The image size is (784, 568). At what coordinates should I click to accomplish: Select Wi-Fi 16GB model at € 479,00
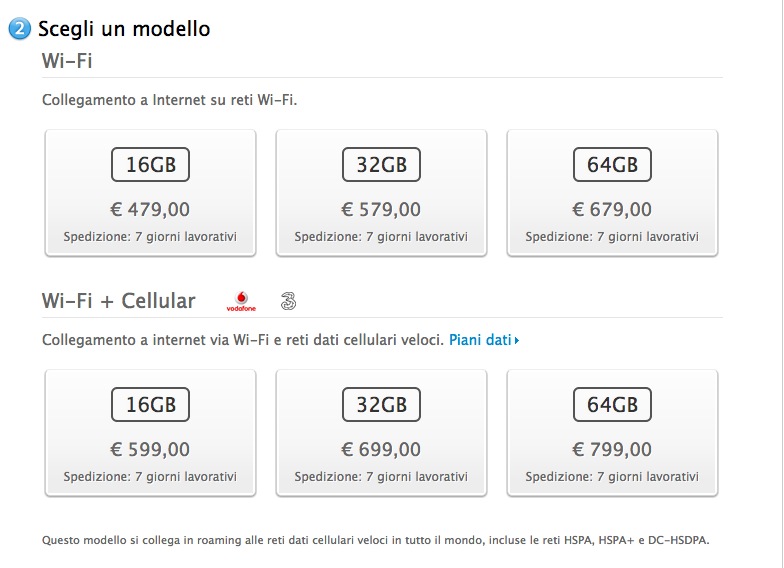[150, 193]
